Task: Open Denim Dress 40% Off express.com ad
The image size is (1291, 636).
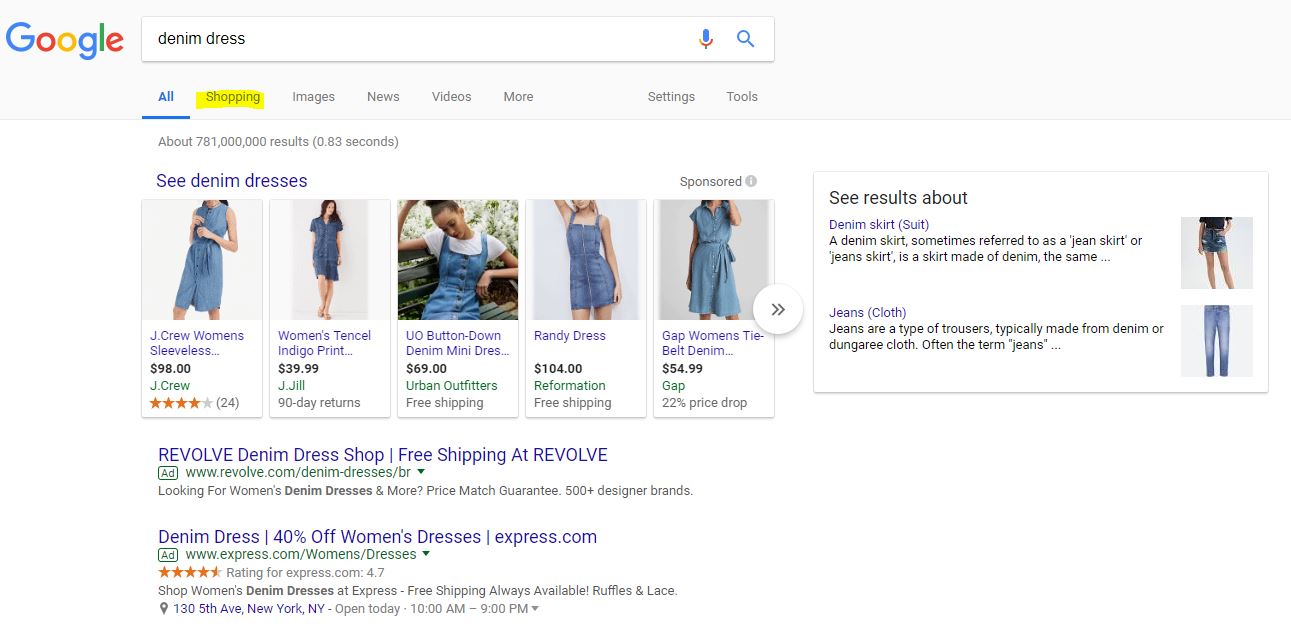Action: click(378, 537)
